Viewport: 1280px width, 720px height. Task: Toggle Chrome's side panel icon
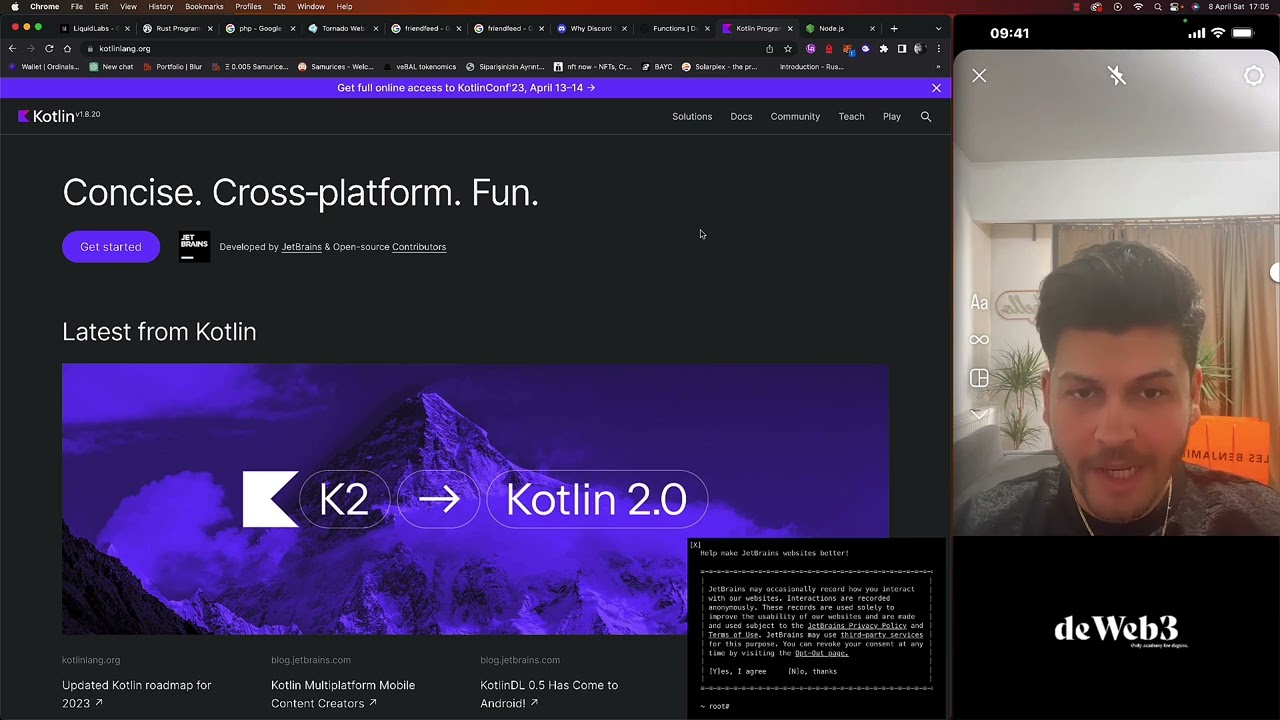[901, 48]
